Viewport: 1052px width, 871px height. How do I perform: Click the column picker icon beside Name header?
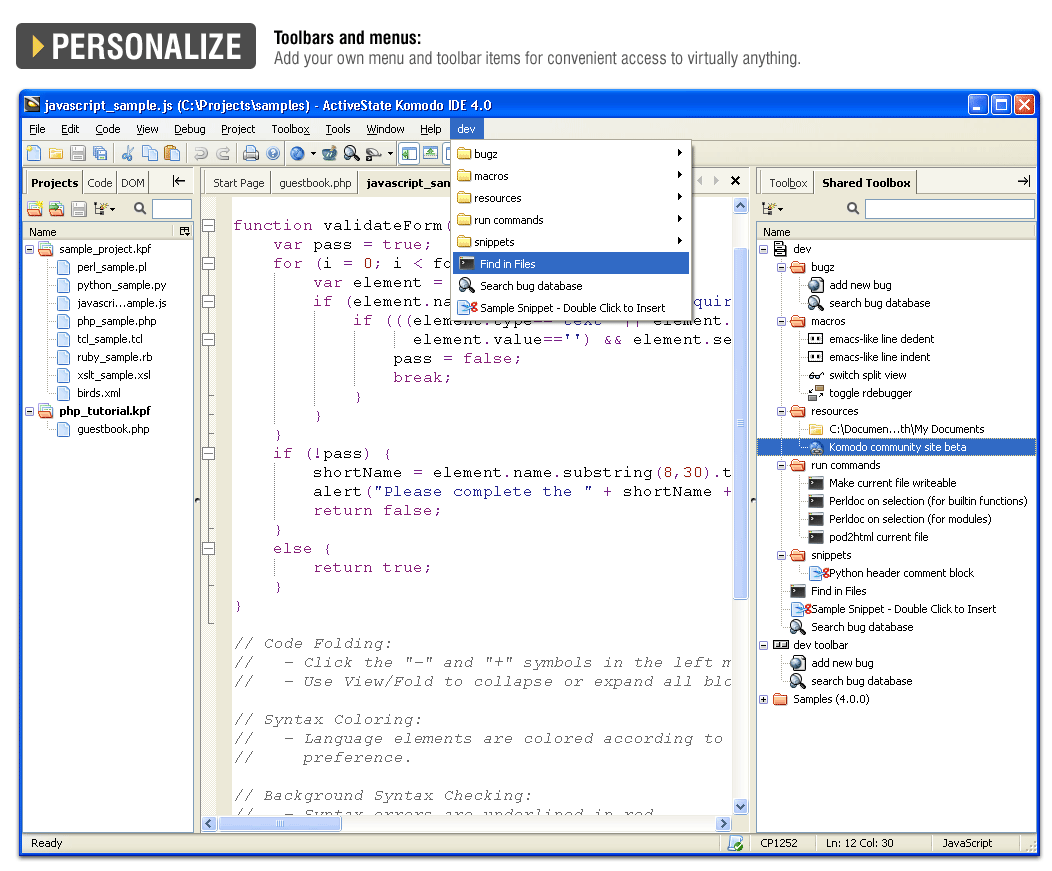(x=185, y=232)
